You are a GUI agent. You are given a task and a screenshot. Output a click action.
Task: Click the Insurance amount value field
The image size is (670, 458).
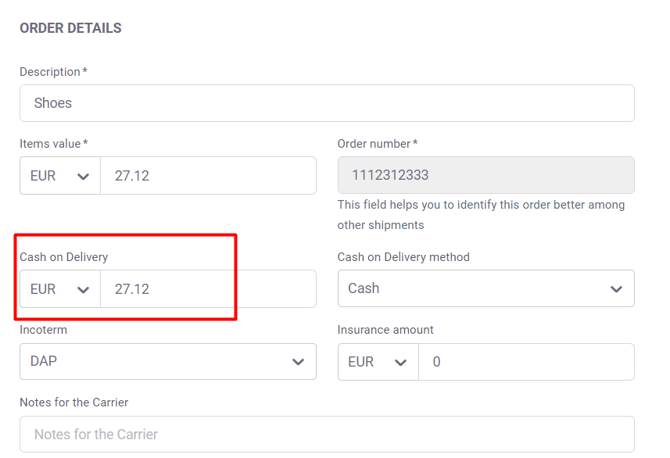[x=526, y=362]
